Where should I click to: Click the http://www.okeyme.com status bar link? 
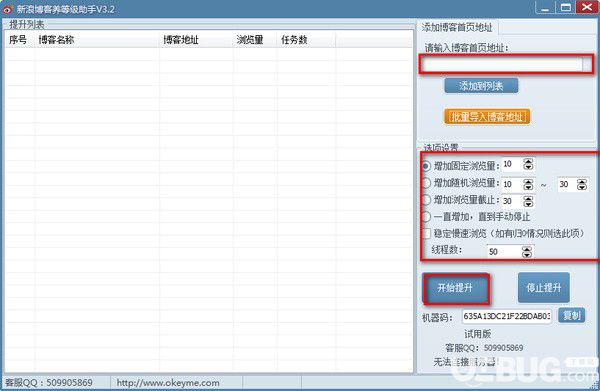click(168, 383)
